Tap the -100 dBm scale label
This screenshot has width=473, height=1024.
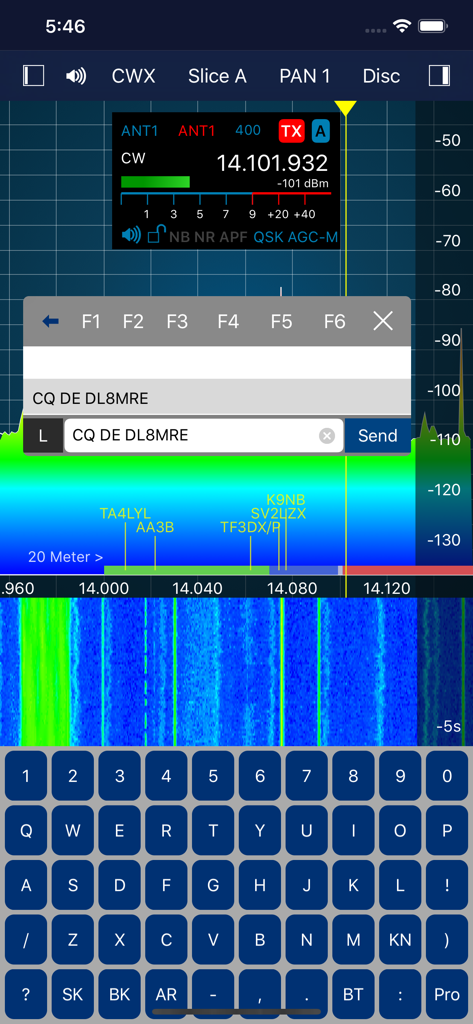tap(444, 391)
